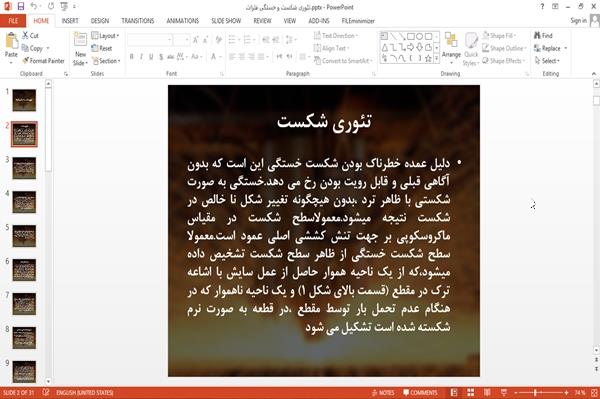600x399 pixels.
Task: Open the Align Text dropdown
Action: 332,48
